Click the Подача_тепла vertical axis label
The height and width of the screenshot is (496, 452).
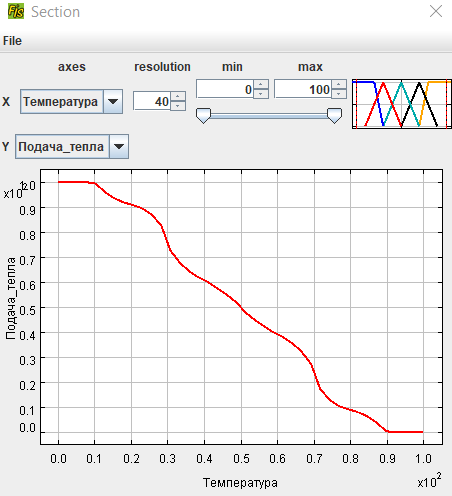[11, 299]
